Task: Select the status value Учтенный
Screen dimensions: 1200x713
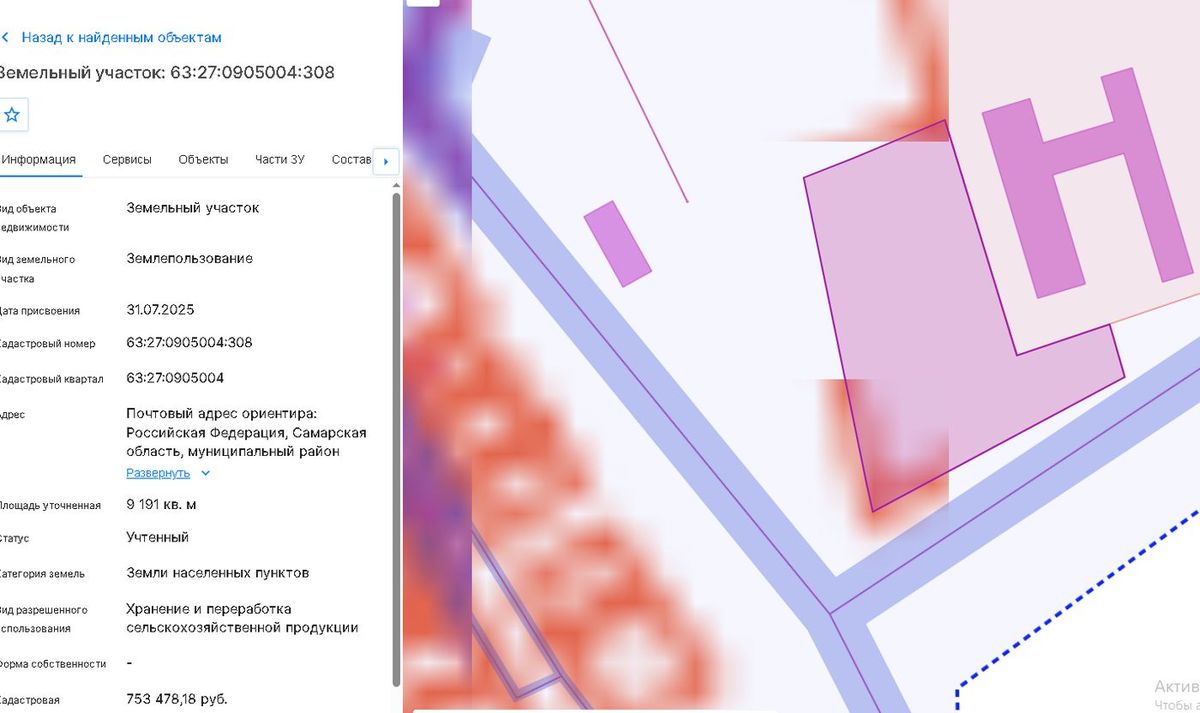Action: click(x=157, y=537)
